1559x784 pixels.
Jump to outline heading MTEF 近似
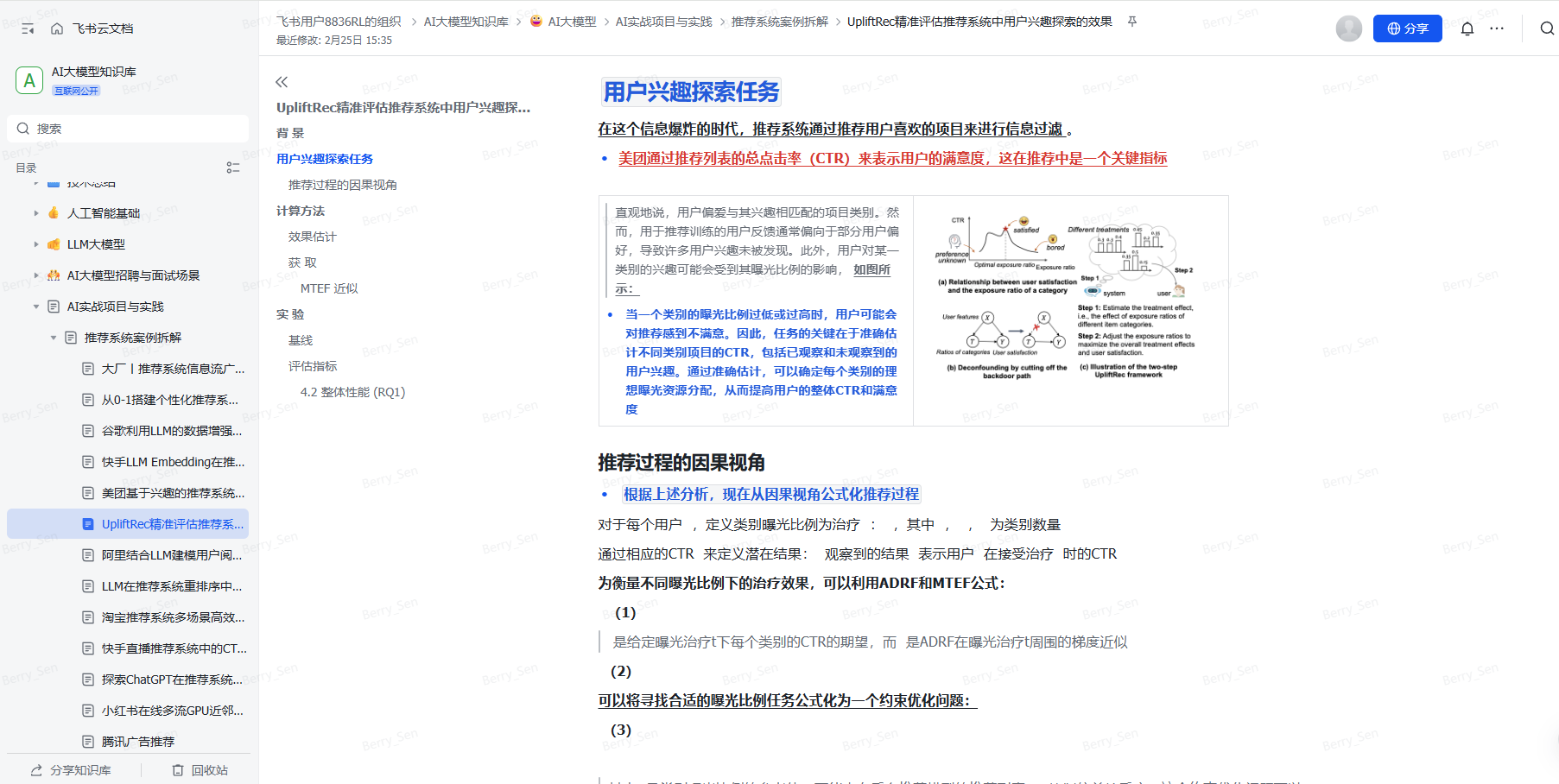(329, 288)
